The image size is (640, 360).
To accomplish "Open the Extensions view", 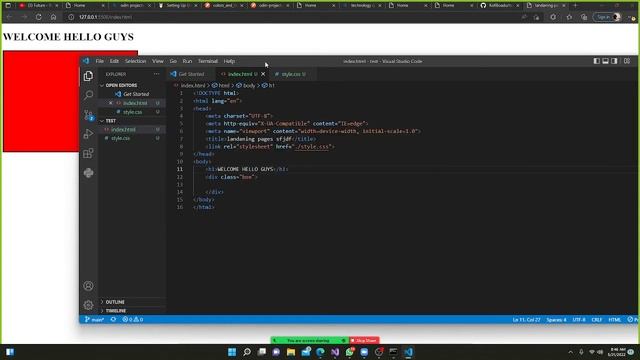I will point(88,153).
